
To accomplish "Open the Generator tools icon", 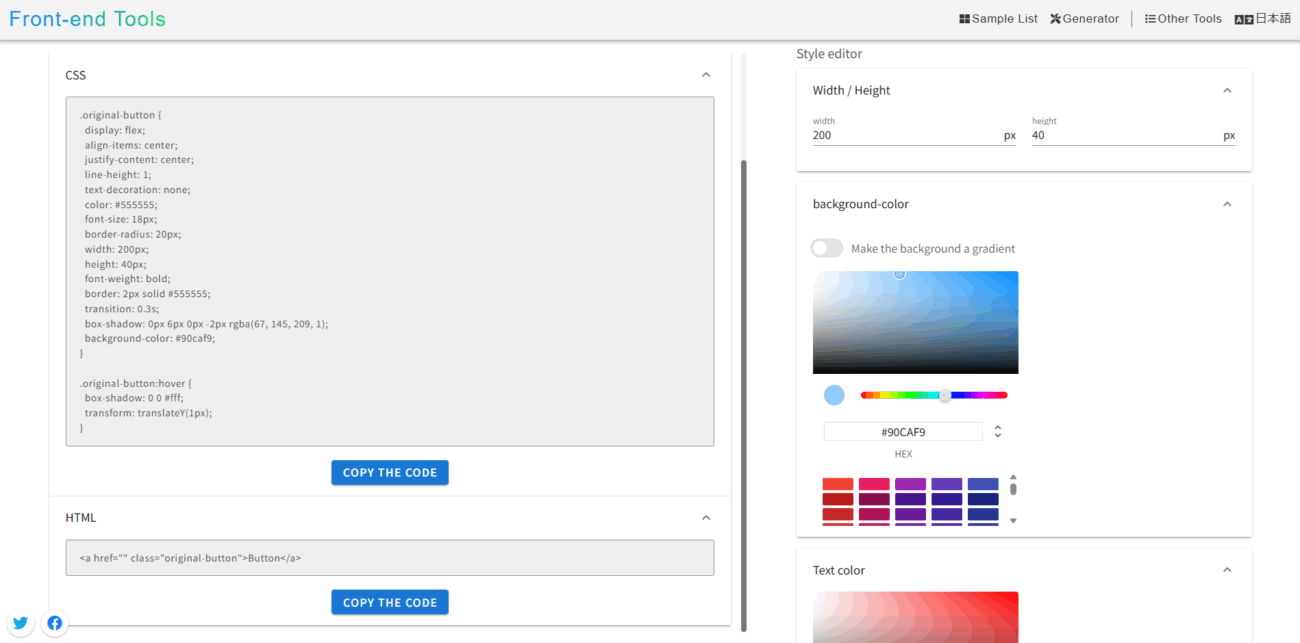I will 1055,19.
